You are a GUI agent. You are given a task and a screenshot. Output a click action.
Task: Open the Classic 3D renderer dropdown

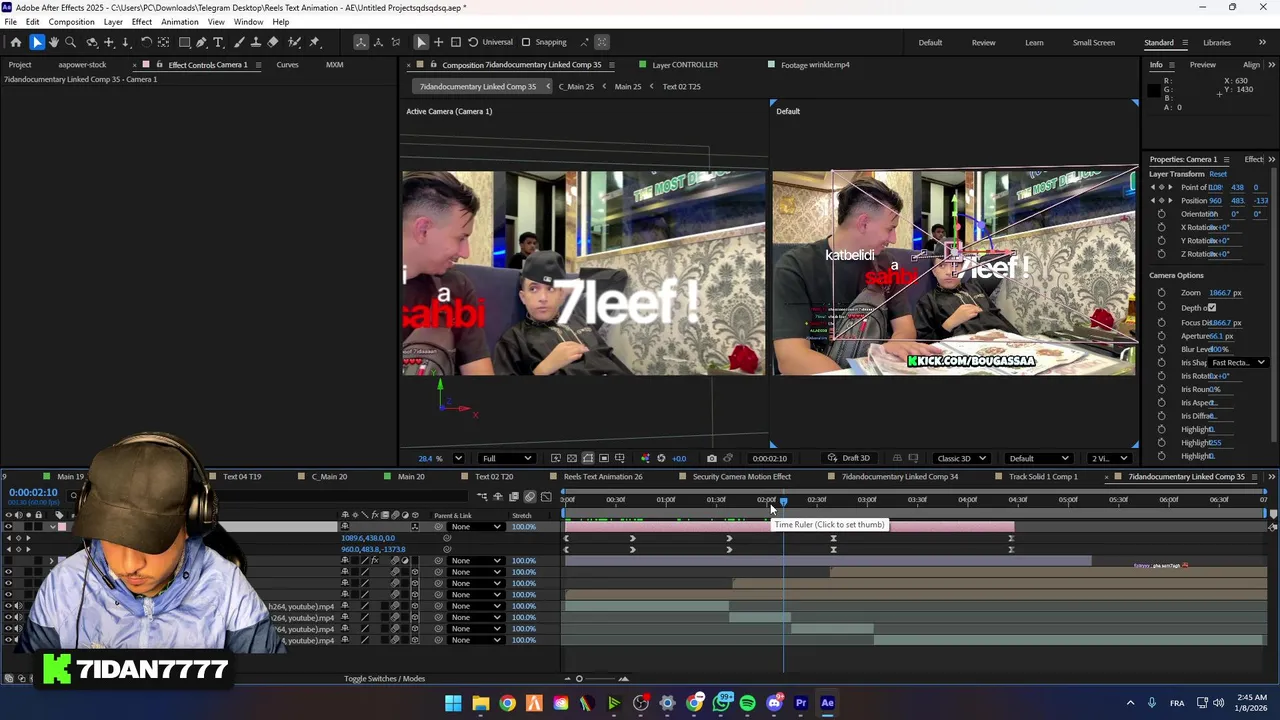click(x=962, y=458)
